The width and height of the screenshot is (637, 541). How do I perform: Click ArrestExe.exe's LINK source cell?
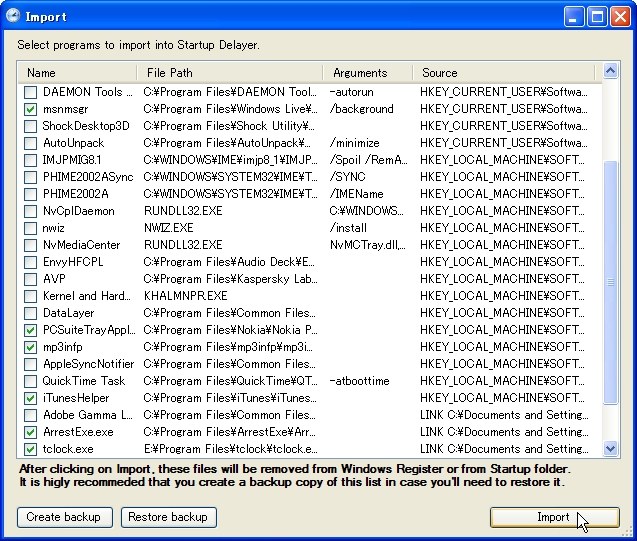(504, 432)
